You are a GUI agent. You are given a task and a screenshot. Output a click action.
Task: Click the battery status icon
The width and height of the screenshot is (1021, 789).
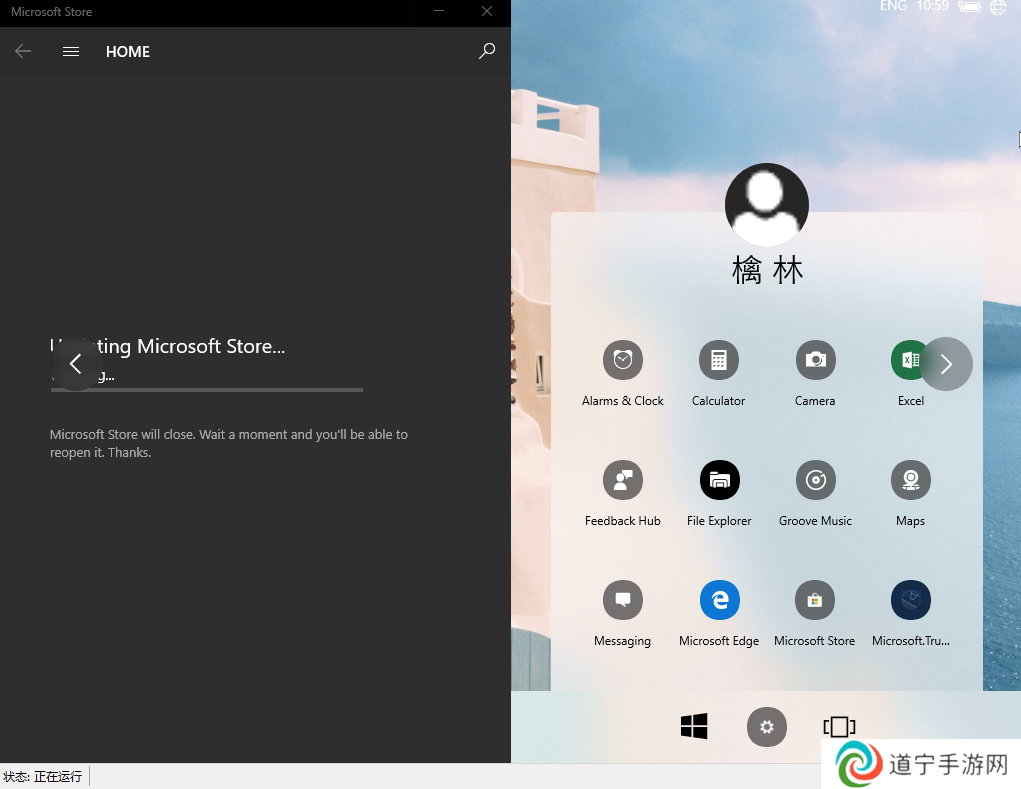(x=969, y=7)
